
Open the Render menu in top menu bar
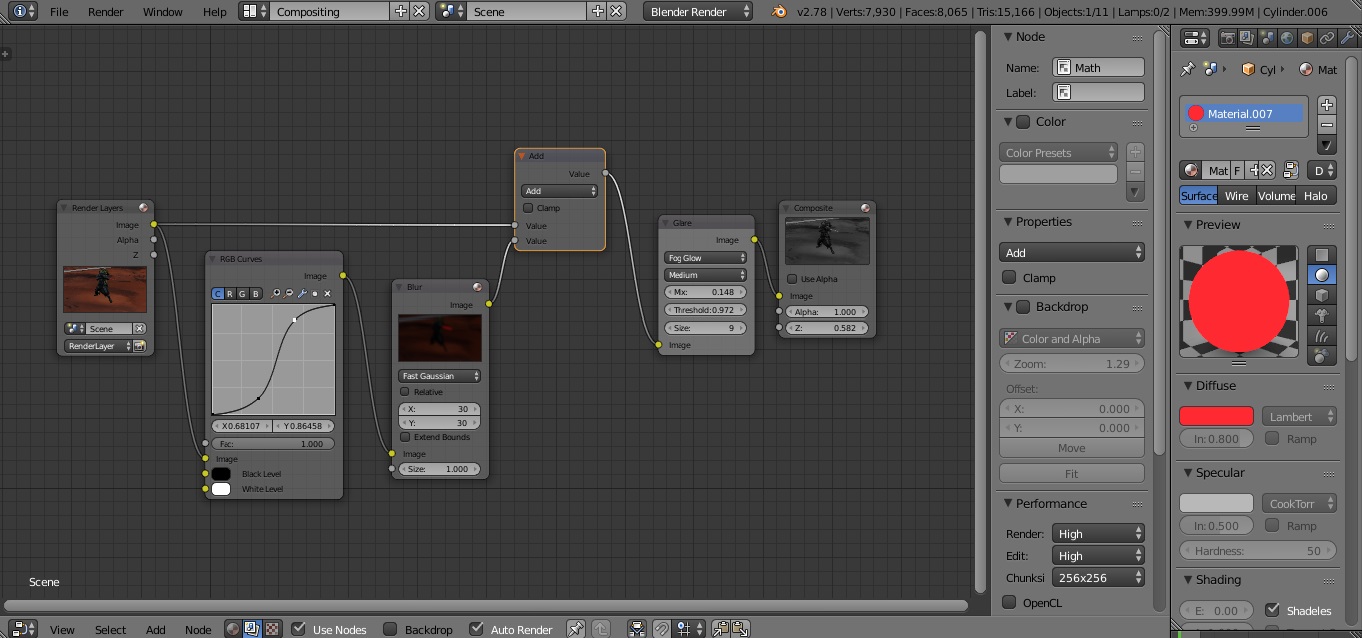click(105, 12)
